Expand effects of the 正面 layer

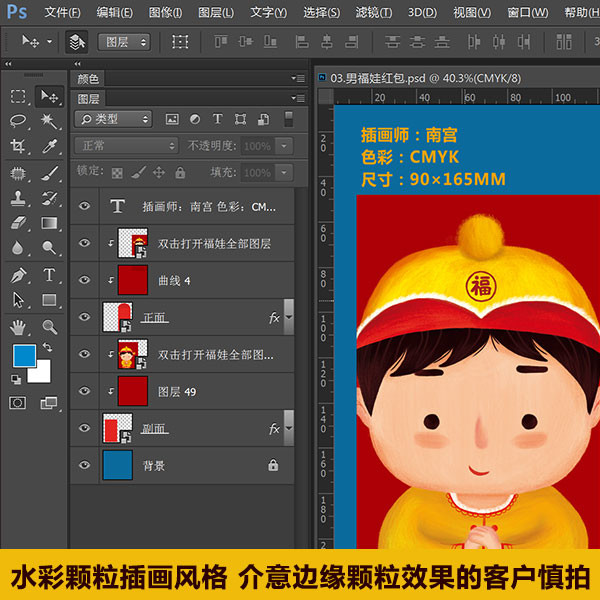pos(289,317)
